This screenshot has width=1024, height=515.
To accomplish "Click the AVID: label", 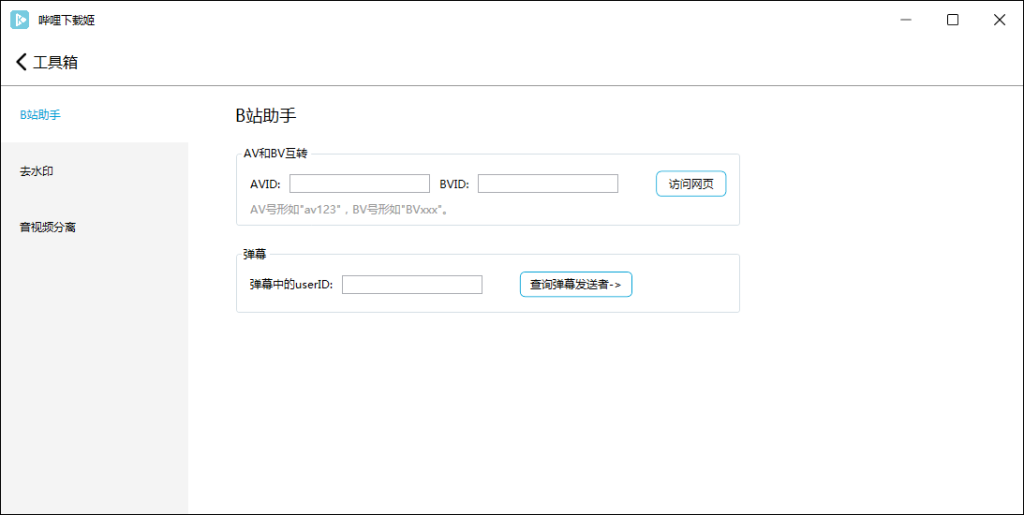I will (x=265, y=184).
